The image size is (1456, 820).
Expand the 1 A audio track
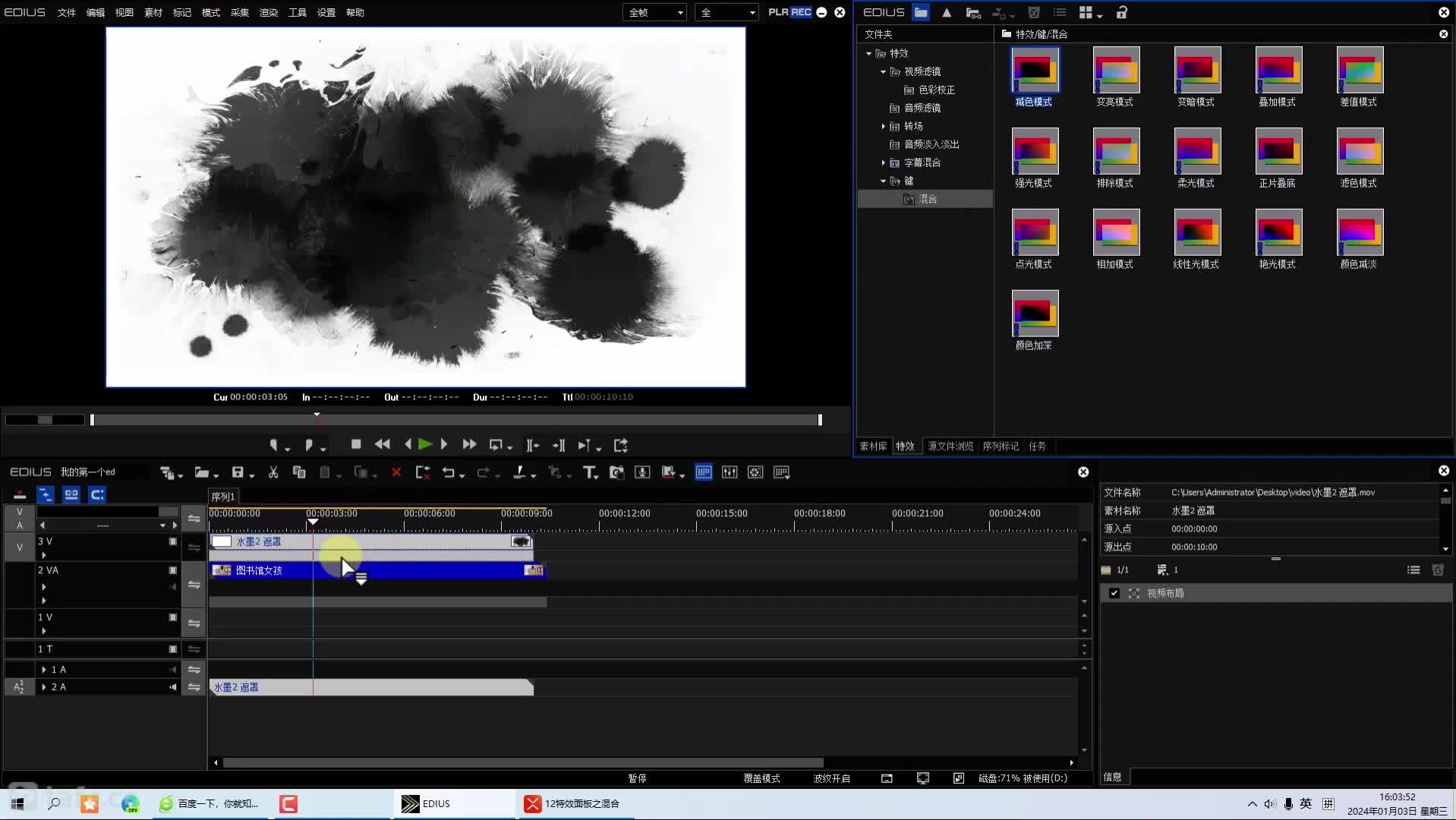43,670
